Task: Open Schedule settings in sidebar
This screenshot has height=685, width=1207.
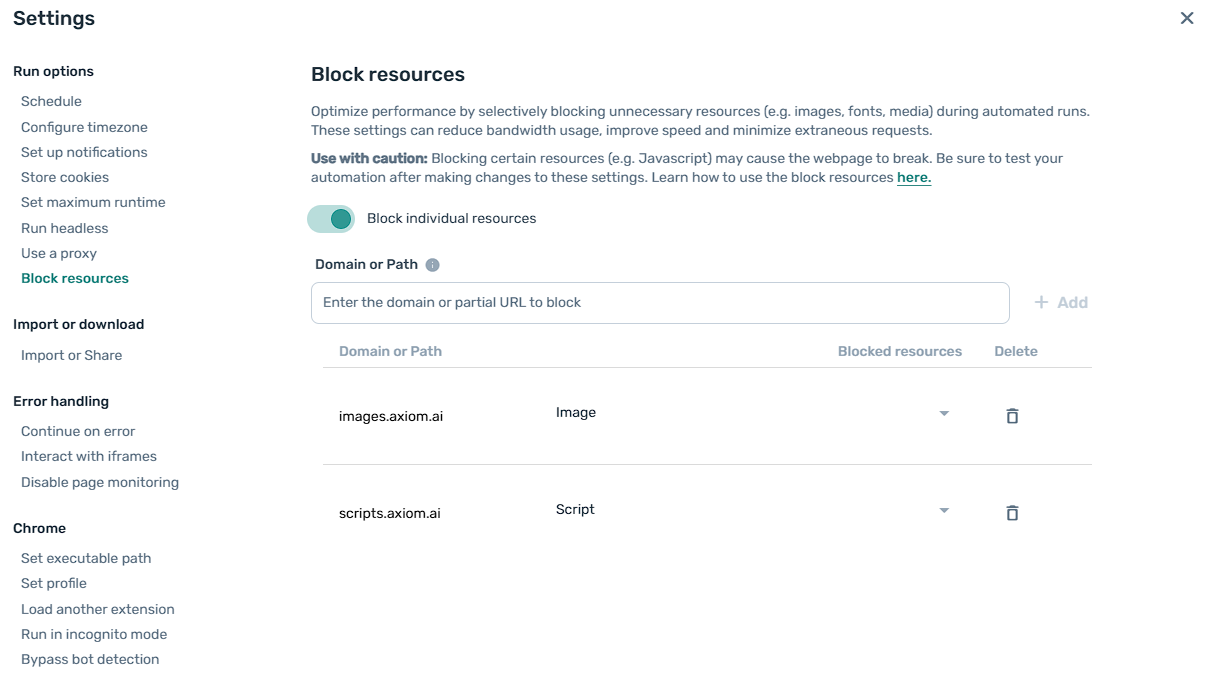Action: click(51, 101)
